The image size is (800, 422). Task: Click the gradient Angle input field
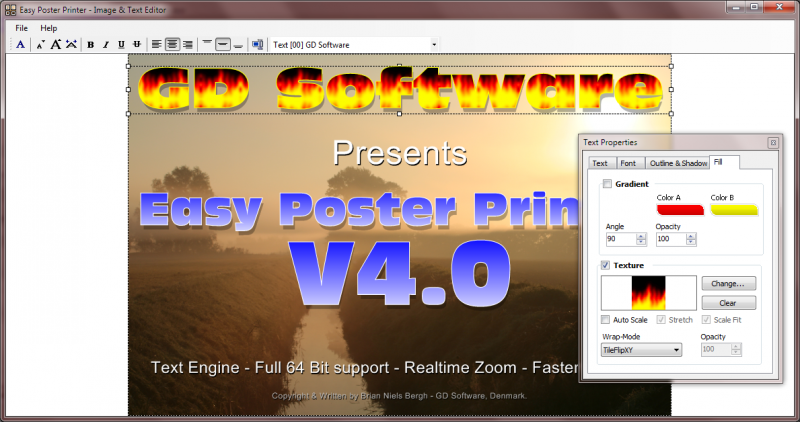tap(621, 239)
